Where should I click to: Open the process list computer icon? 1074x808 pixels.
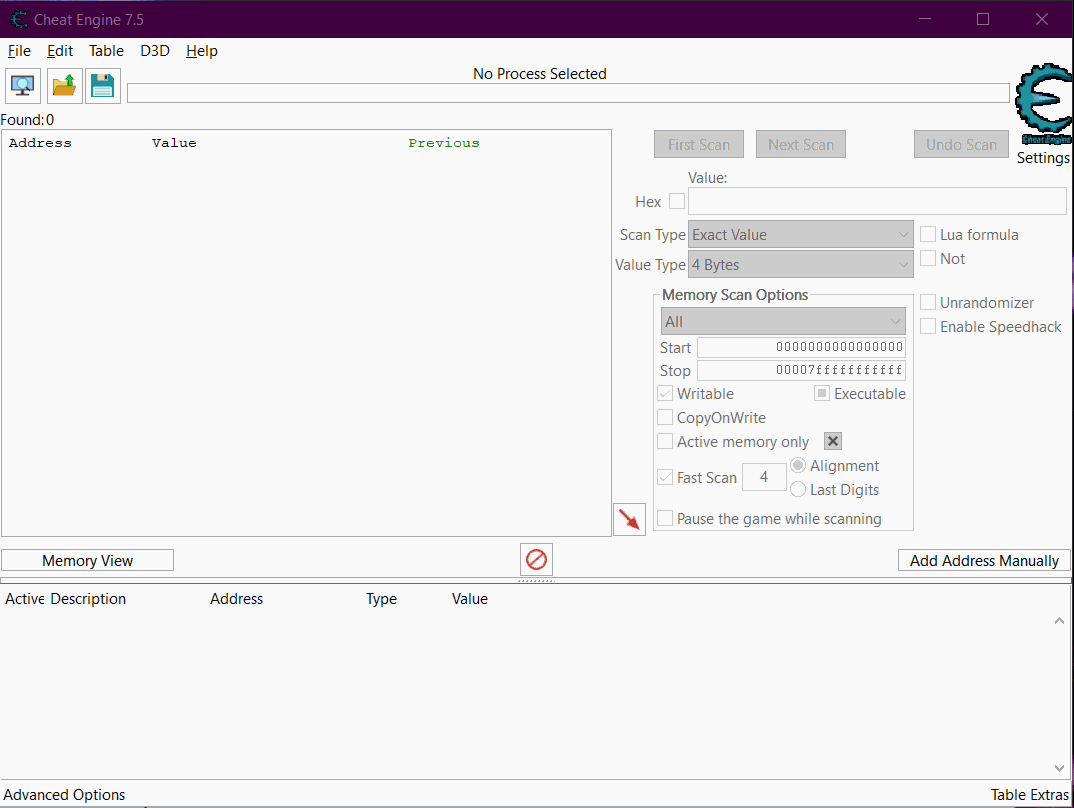point(23,86)
